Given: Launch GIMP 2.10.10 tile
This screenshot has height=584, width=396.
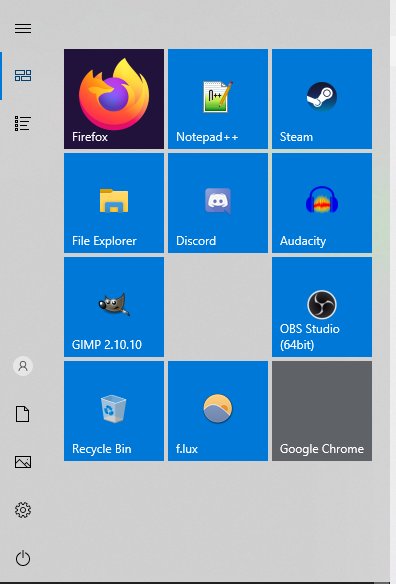Looking at the screenshot, I should [x=114, y=307].
